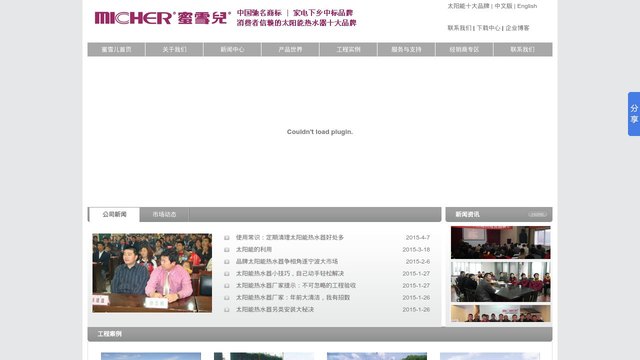Open second 新闻资讯 photo of conference table meeting
This screenshot has width=640, height=360.
tap(500, 282)
